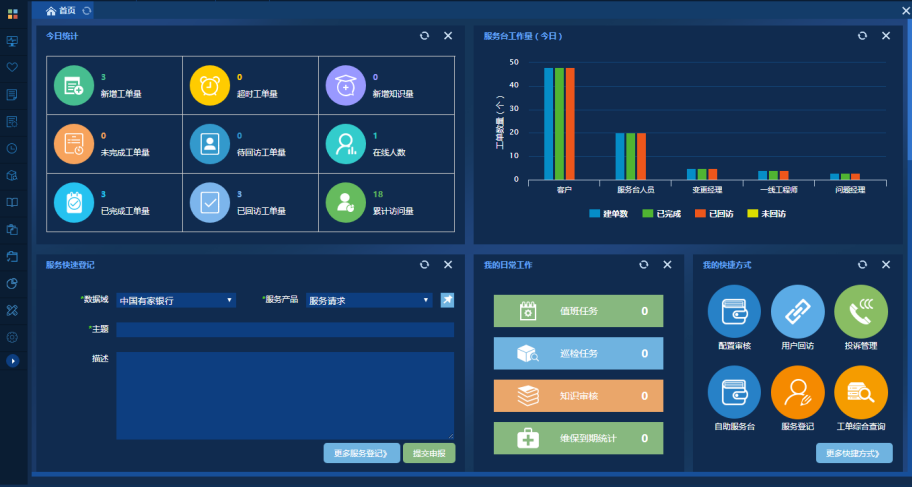Open the 值班任务 task bar
Screen dimensions: 912x487
pyautogui.click(x=578, y=311)
